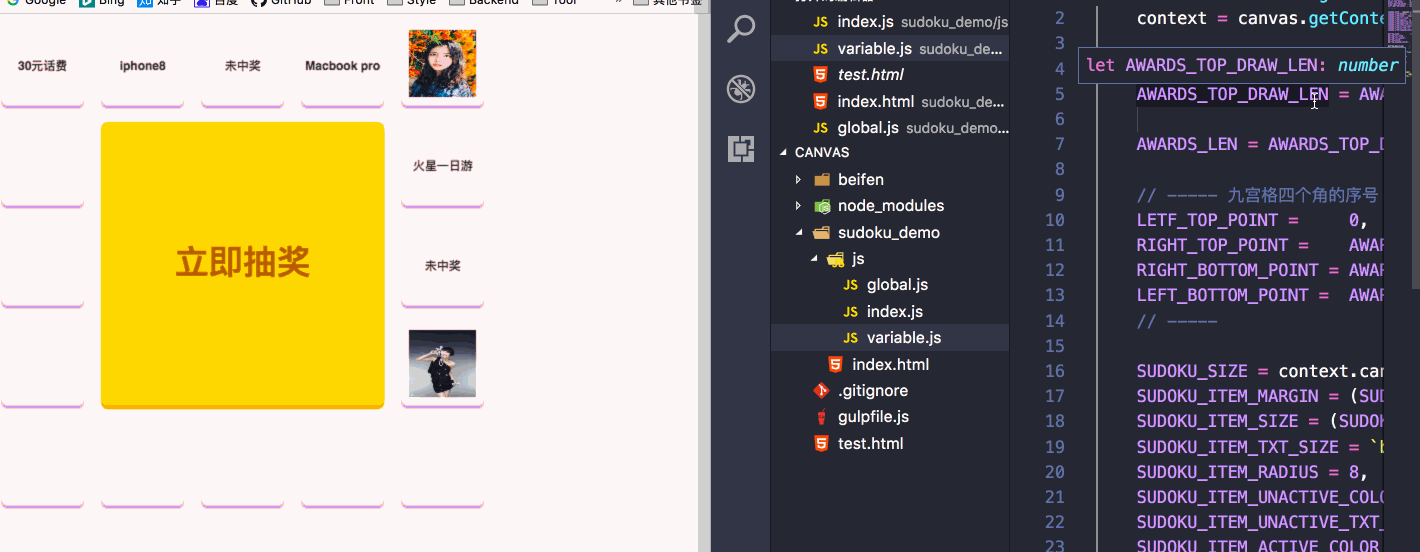This screenshot has height=552, width=1420.
Task: Click LEFT_BOTTOM_POINT in the code
Action: [1222, 295]
